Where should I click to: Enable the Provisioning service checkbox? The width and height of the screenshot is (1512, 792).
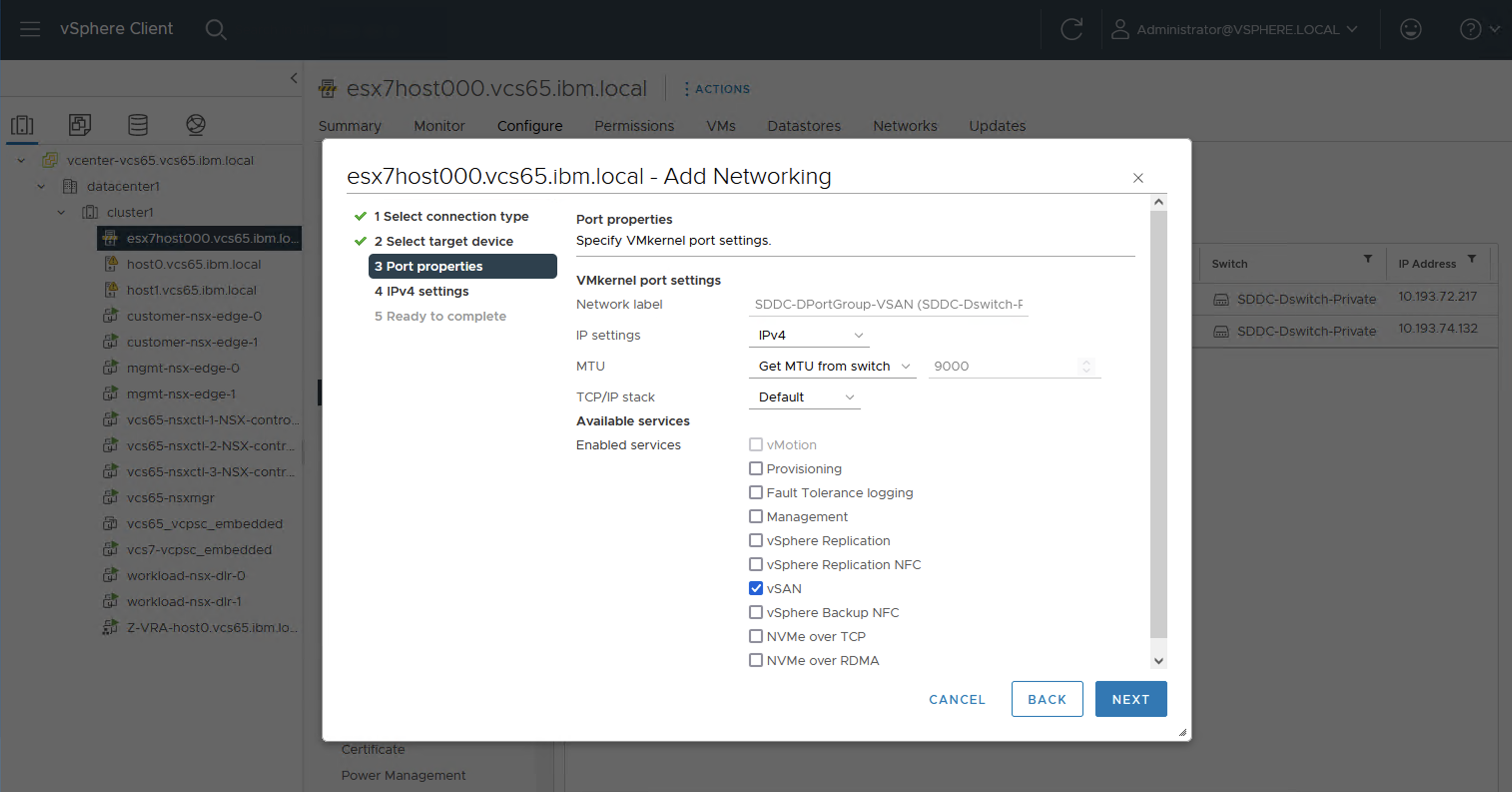coord(756,468)
